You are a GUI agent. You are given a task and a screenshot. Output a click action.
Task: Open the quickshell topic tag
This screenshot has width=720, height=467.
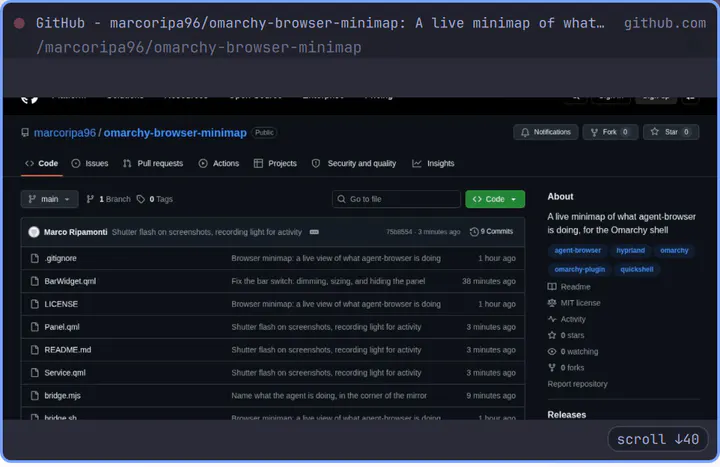click(x=636, y=270)
